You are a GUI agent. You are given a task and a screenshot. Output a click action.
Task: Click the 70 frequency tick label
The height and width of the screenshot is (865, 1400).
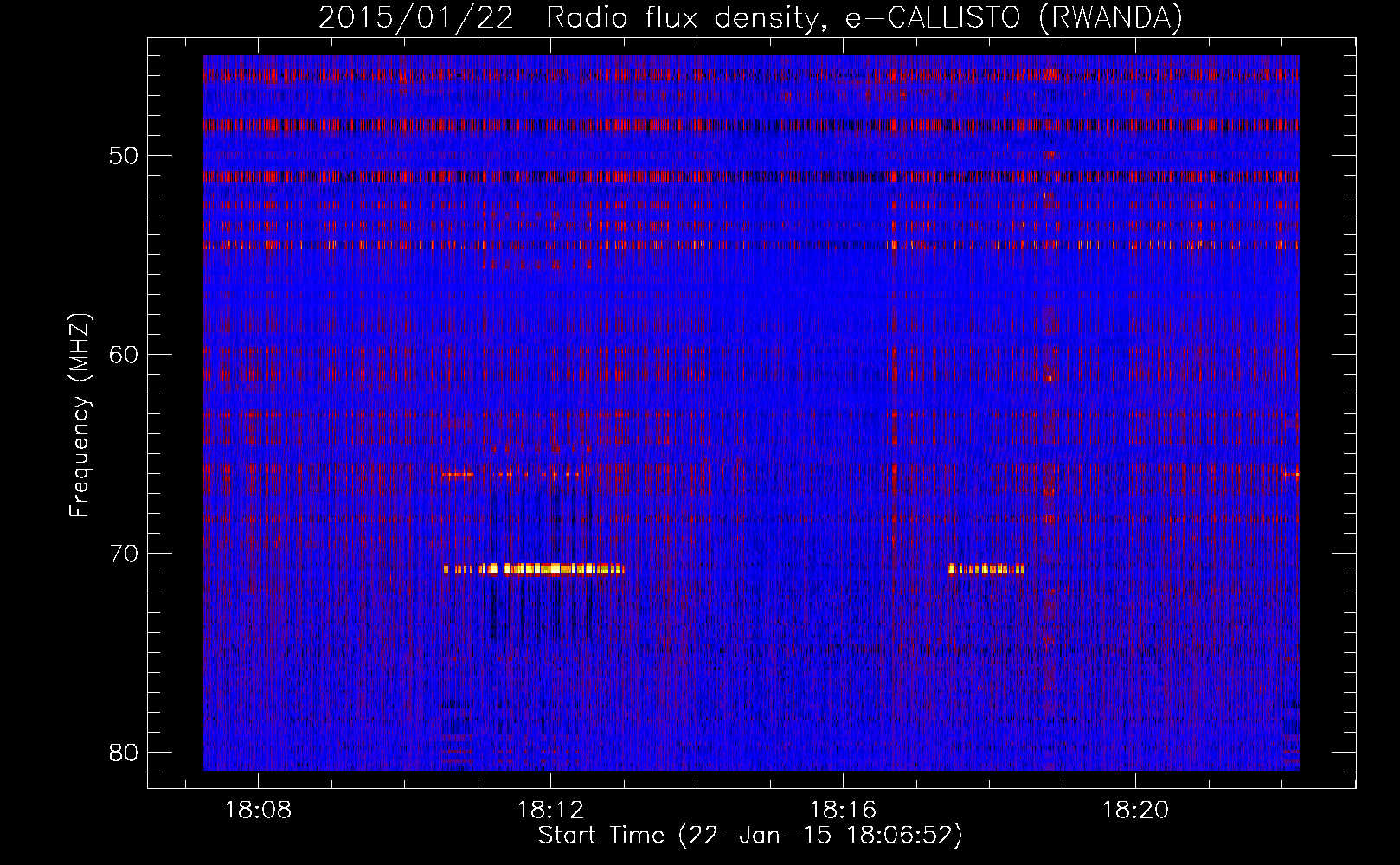point(125,554)
